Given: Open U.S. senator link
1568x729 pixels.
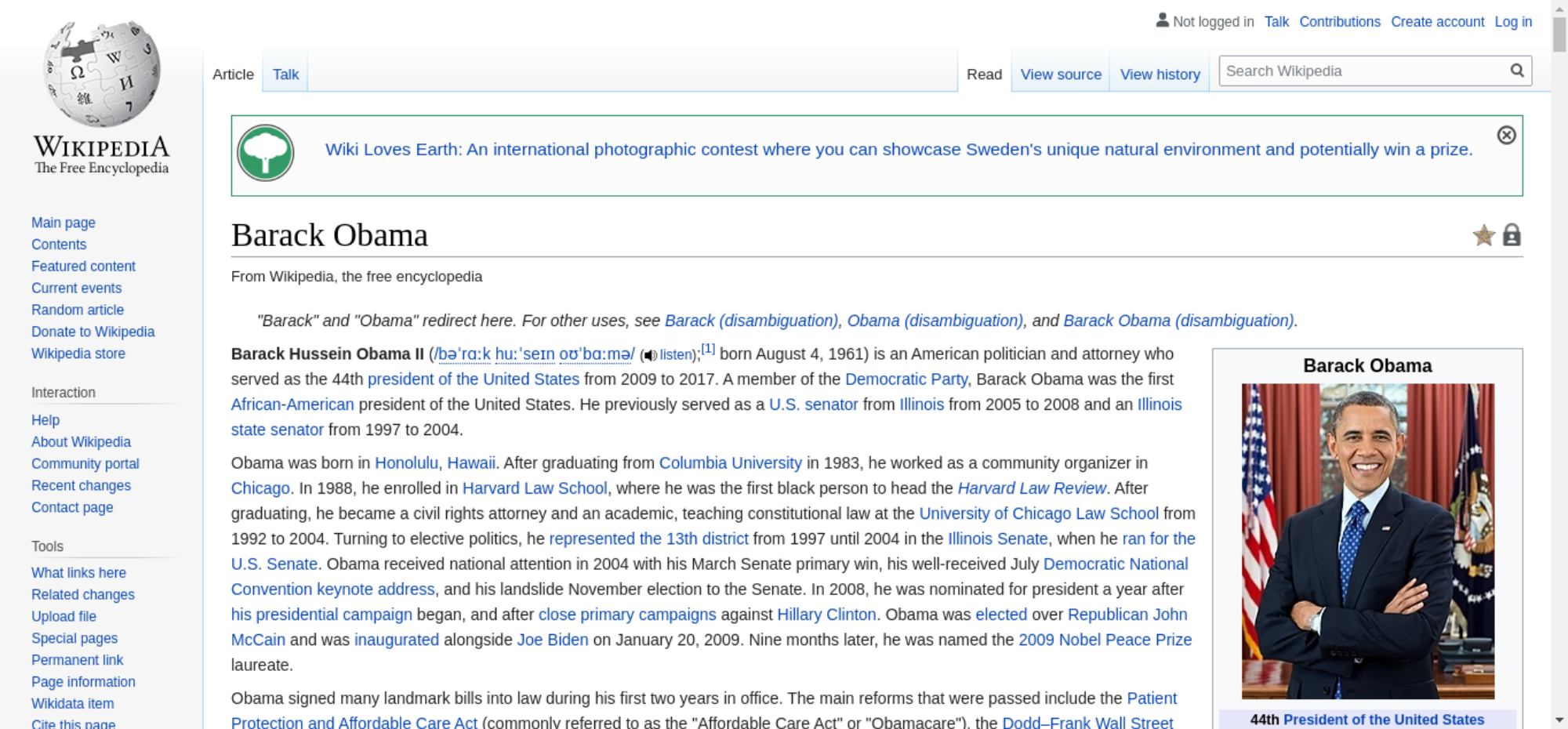Looking at the screenshot, I should [814, 404].
